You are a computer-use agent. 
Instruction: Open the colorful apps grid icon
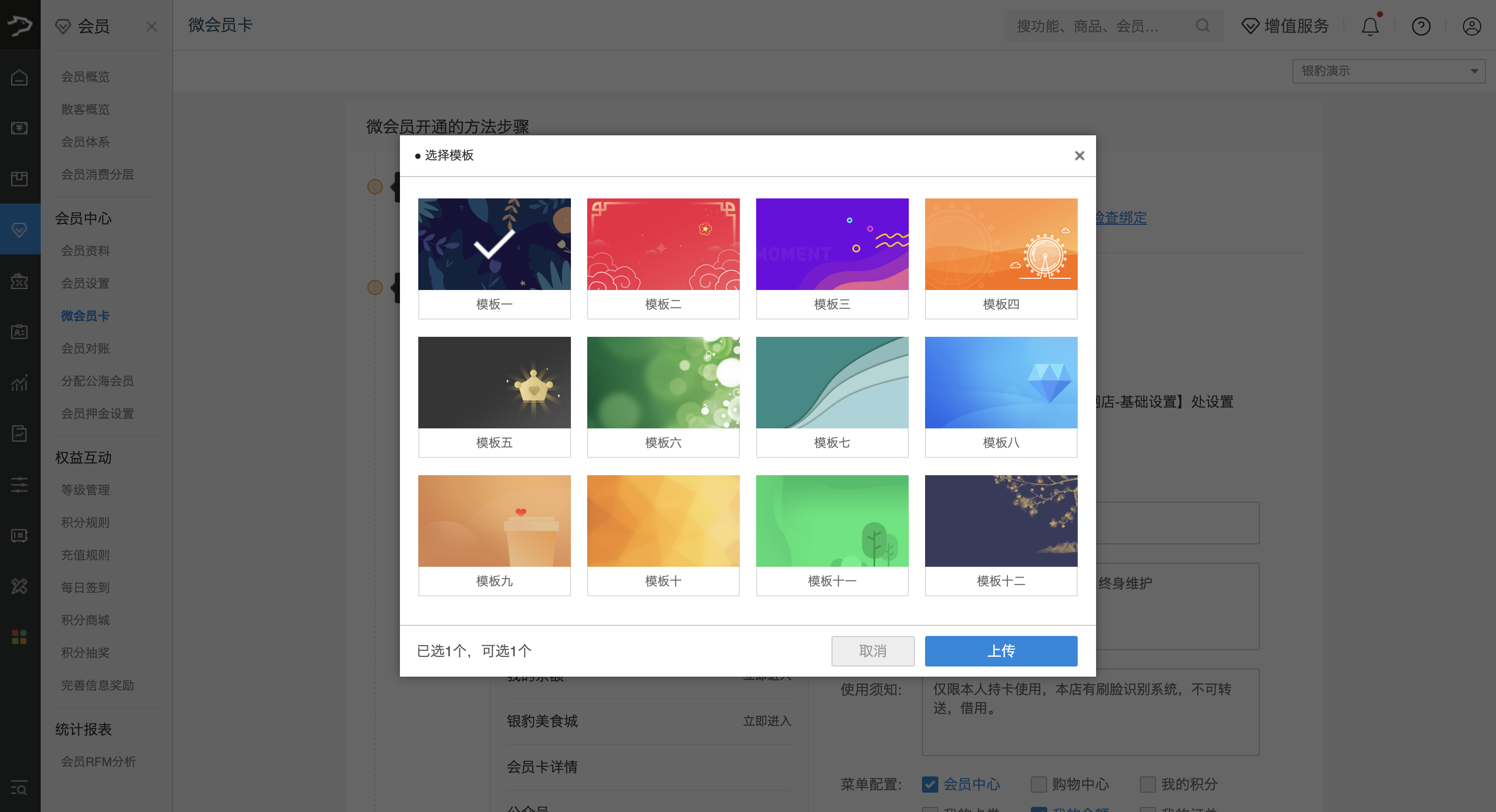(x=20, y=637)
